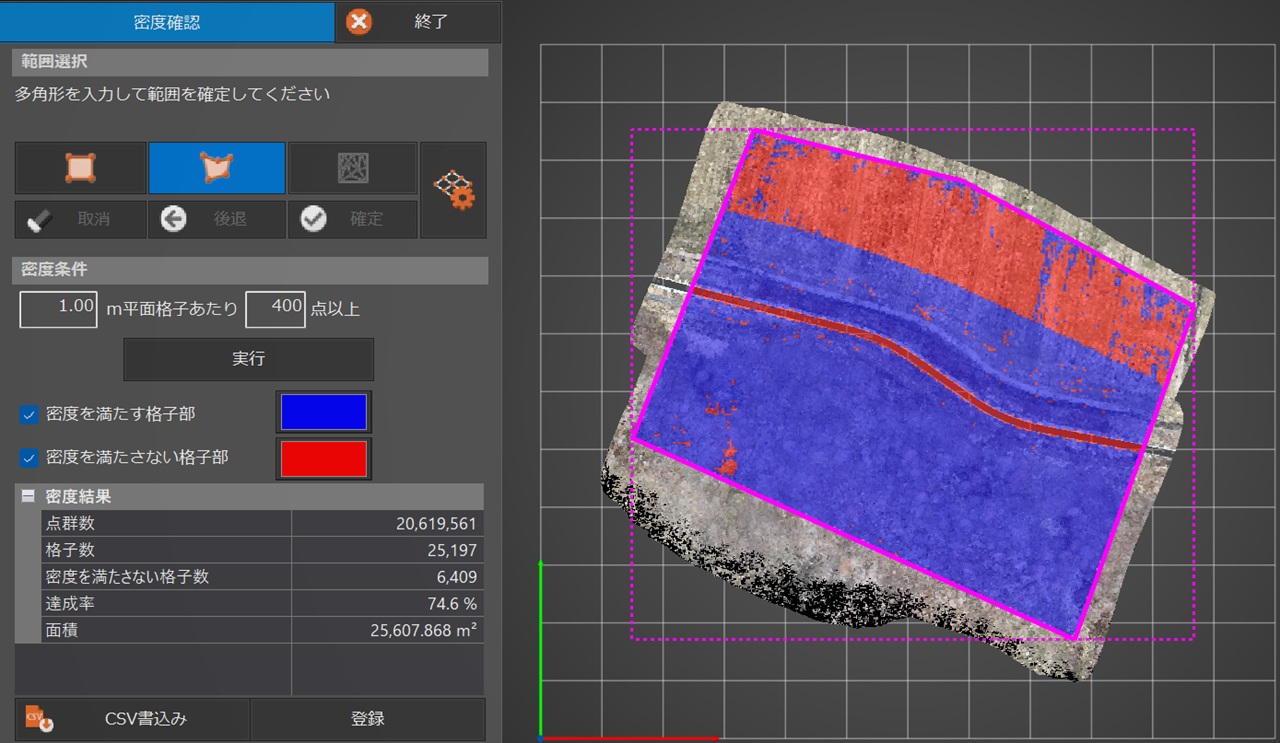This screenshot has width=1280, height=743.
Task: Select the polygon range selection tool
Action: pyautogui.click(x=217, y=168)
